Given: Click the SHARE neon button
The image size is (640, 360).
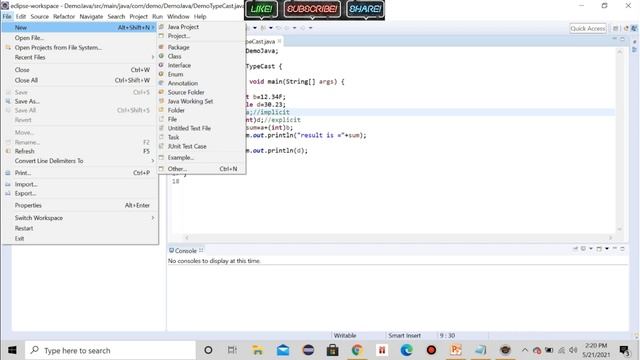Looking at the screenshot, I should pos(365,9).
